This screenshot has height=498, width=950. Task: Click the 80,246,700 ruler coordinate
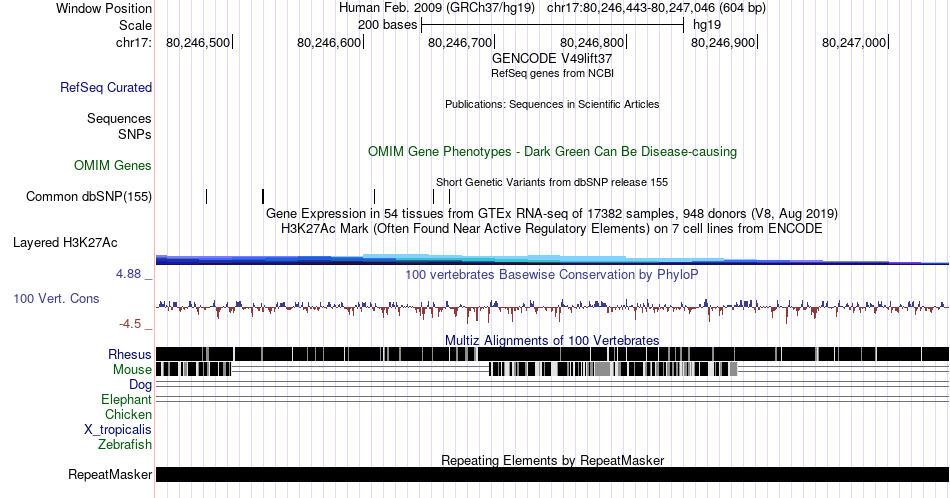(x=460, y=42)
